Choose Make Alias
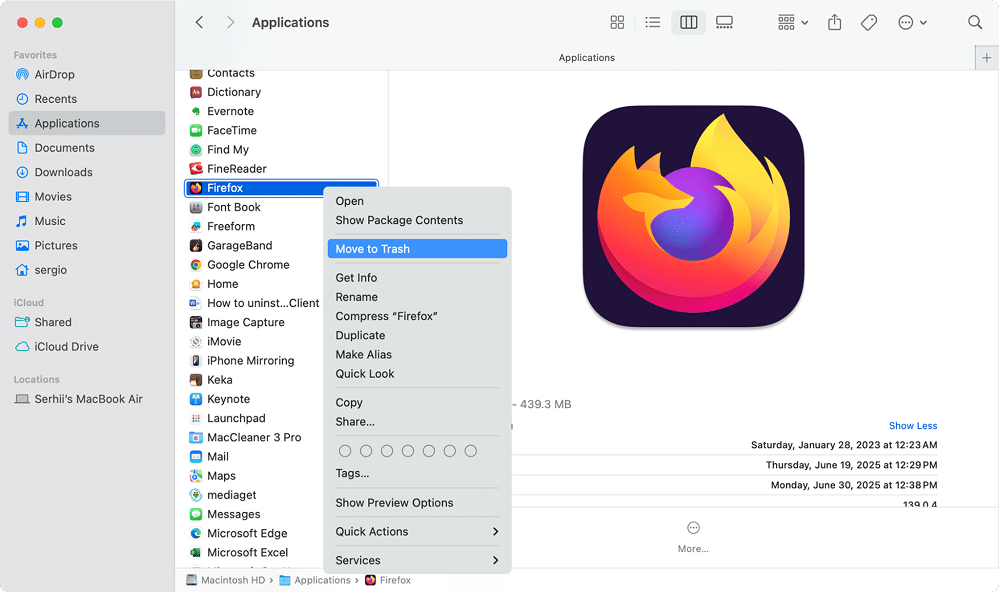 (x=417, y=354)
